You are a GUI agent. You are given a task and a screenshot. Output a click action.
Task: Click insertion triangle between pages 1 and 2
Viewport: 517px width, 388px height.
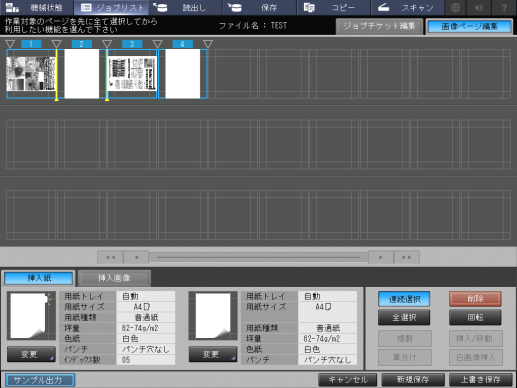57,44
